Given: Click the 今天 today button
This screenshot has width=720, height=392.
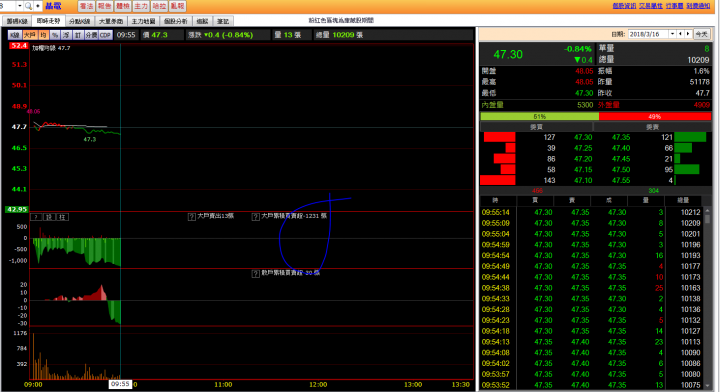Looking at the screenshot, I should [701, 34].
